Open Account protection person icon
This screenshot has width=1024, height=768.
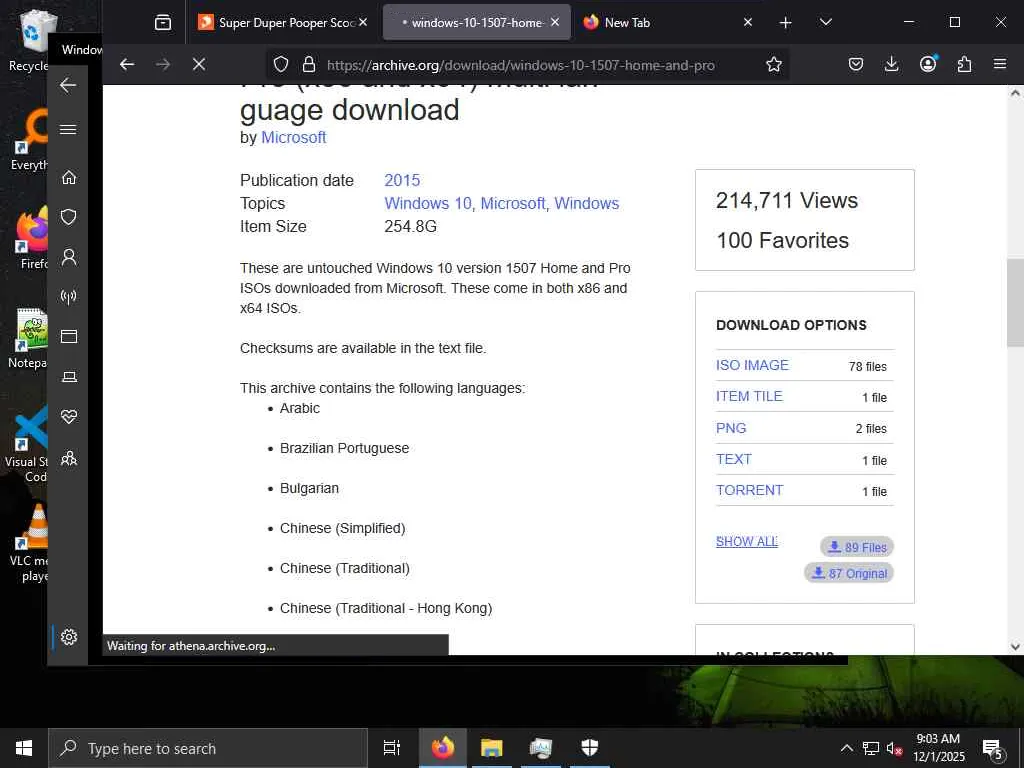click(69, 257)
